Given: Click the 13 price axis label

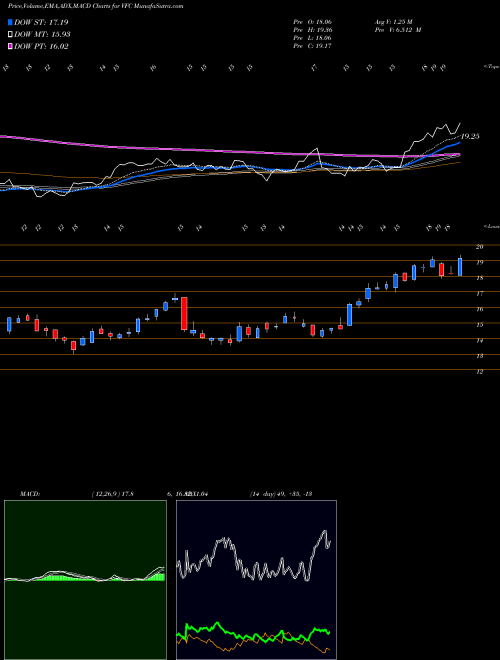Looking at the screenshot, I should pos(479,356).
